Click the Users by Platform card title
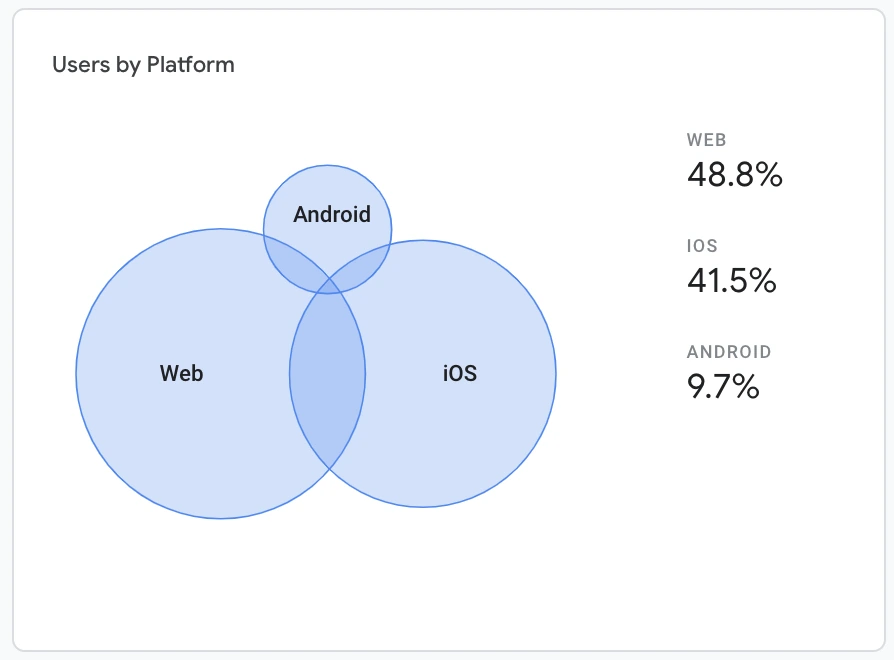 143,65
